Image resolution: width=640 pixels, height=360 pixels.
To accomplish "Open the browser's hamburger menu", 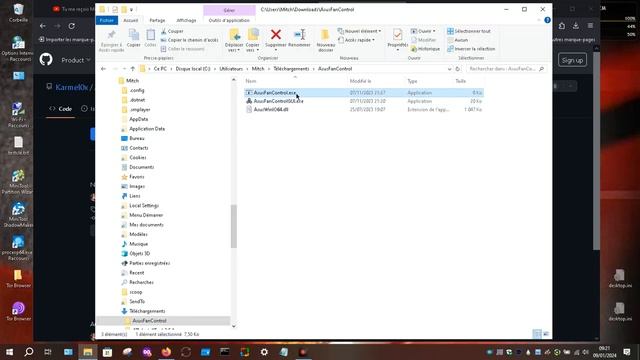I will tap(590, 26).
